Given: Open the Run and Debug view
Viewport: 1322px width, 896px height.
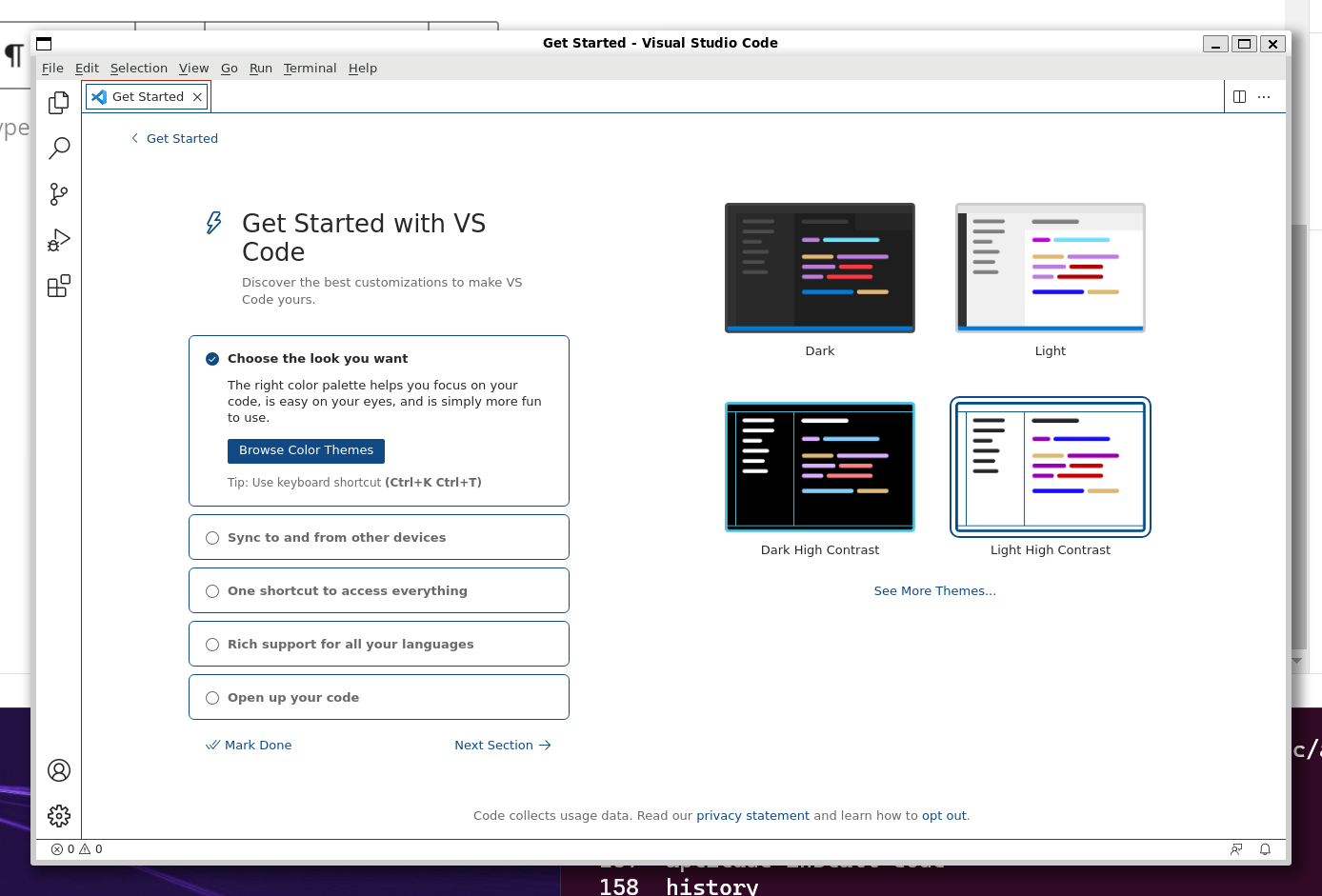Looking at the screenshot, I should 59,240.
